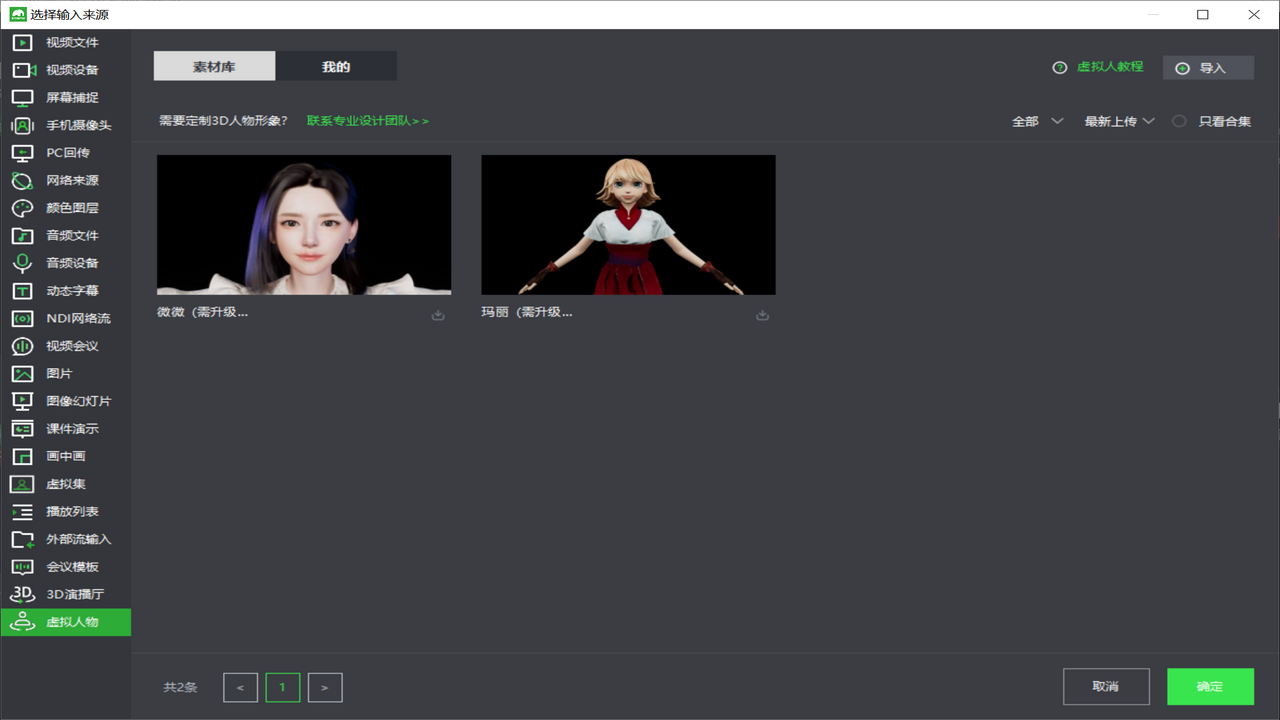Select the 玛丽 character thumbnail

[x=628, y=224]
